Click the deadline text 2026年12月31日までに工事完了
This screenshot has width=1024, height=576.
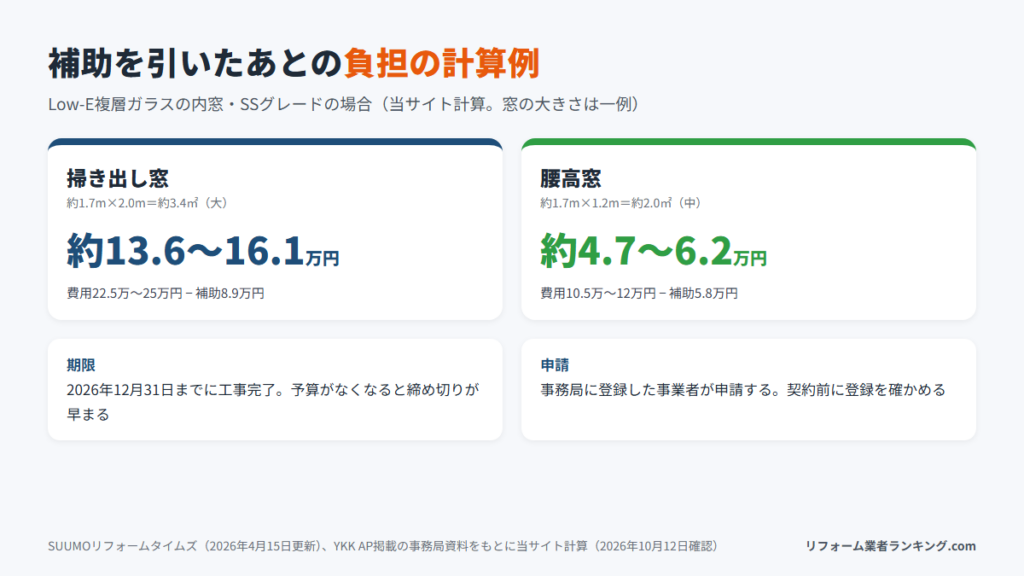[173, 390]
